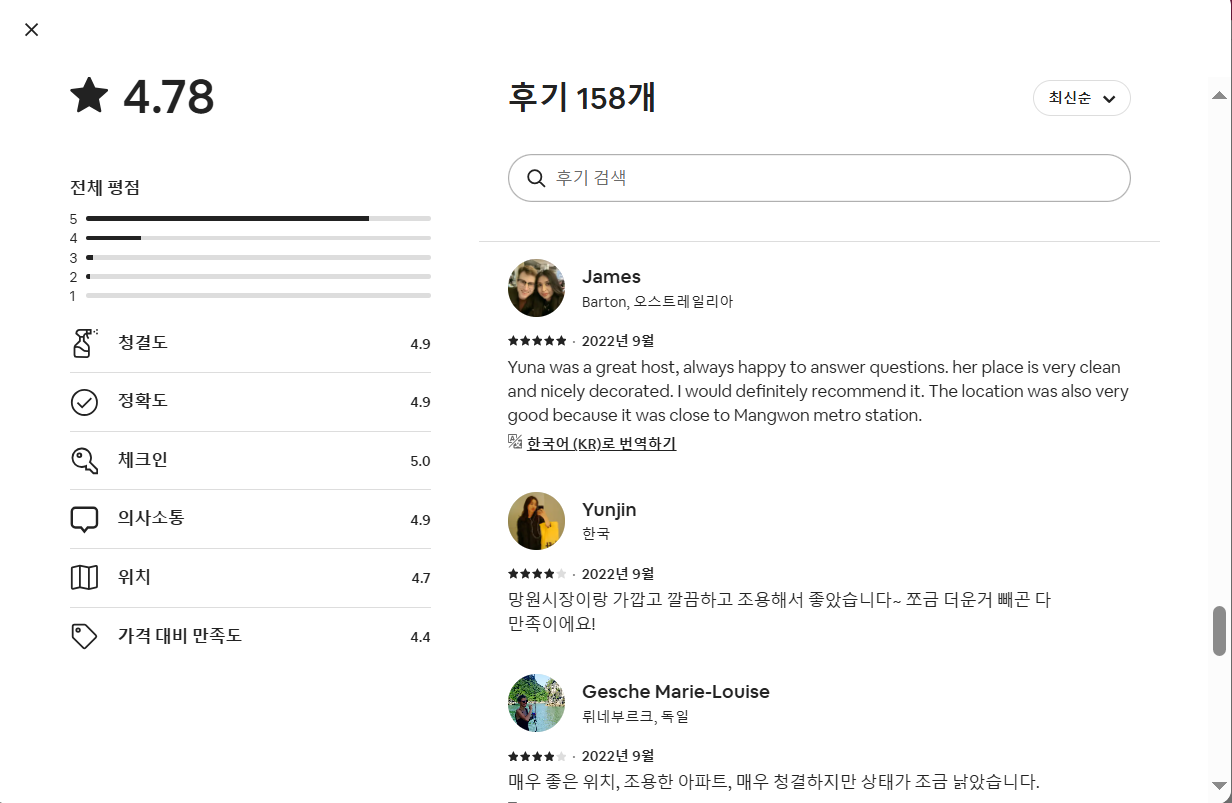Open James's profile photo
The width and height of the screenshot is (1232, 803).
tap(537, 288)
